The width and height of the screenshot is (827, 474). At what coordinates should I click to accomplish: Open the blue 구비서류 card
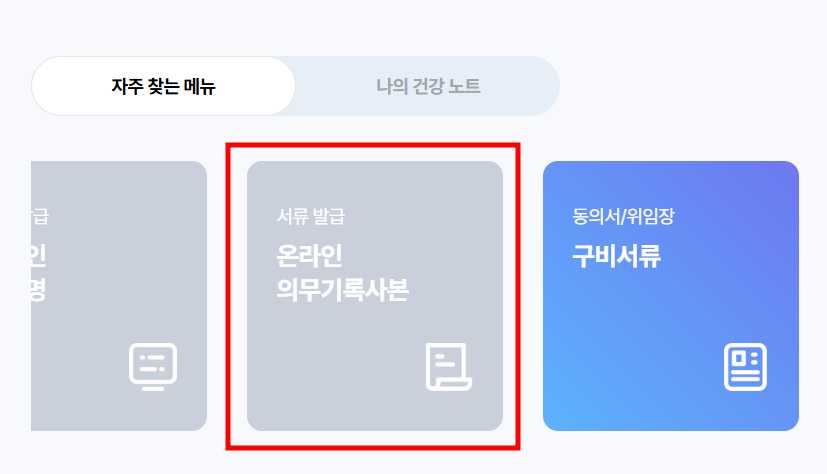[x=670, y=296]
